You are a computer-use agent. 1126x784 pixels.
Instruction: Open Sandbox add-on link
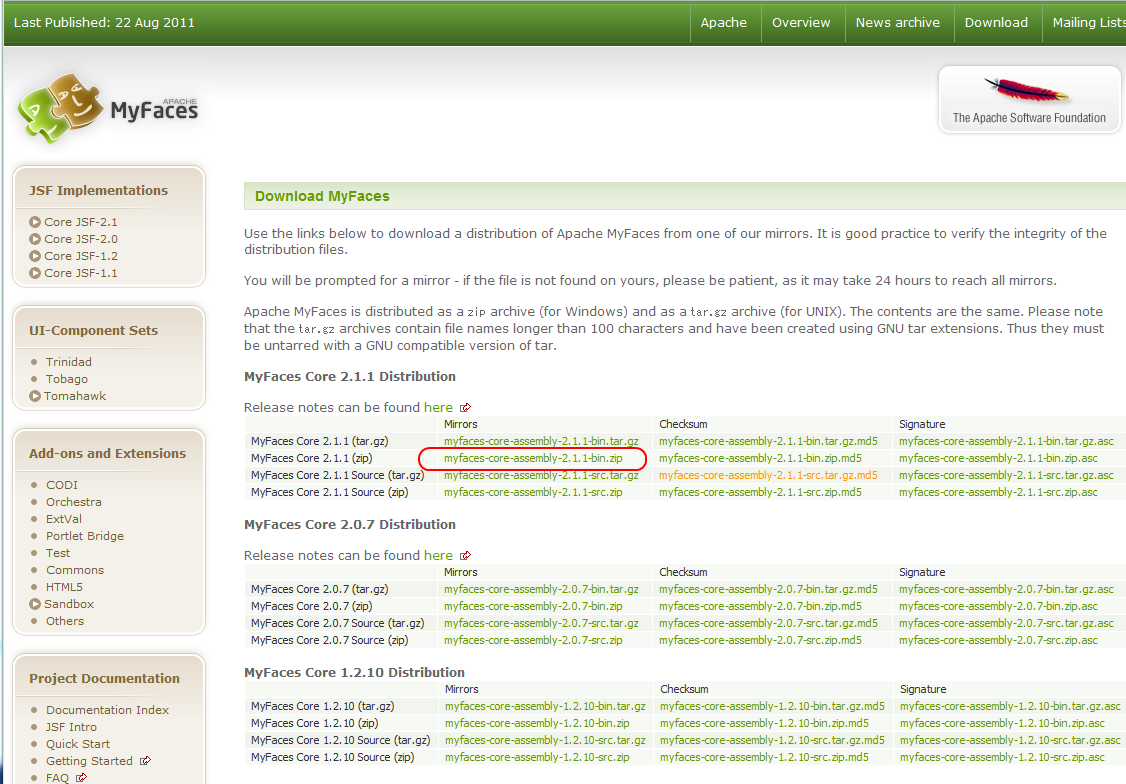[69, 605]
